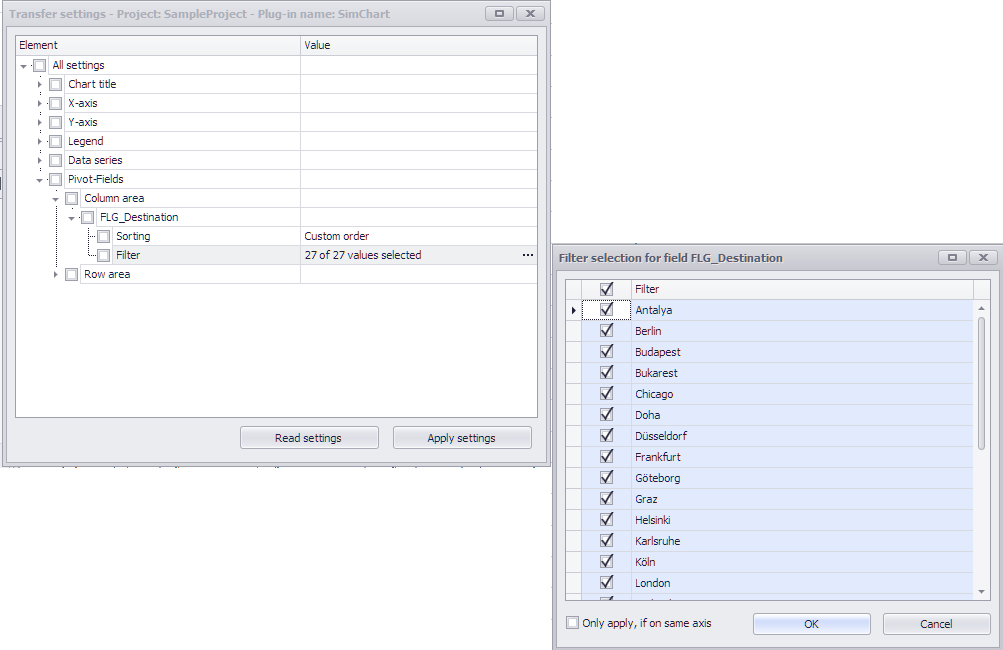1003x650 pixels.
Task: Uncheck the Doha filter value
Action: click(x=606, y=415)
